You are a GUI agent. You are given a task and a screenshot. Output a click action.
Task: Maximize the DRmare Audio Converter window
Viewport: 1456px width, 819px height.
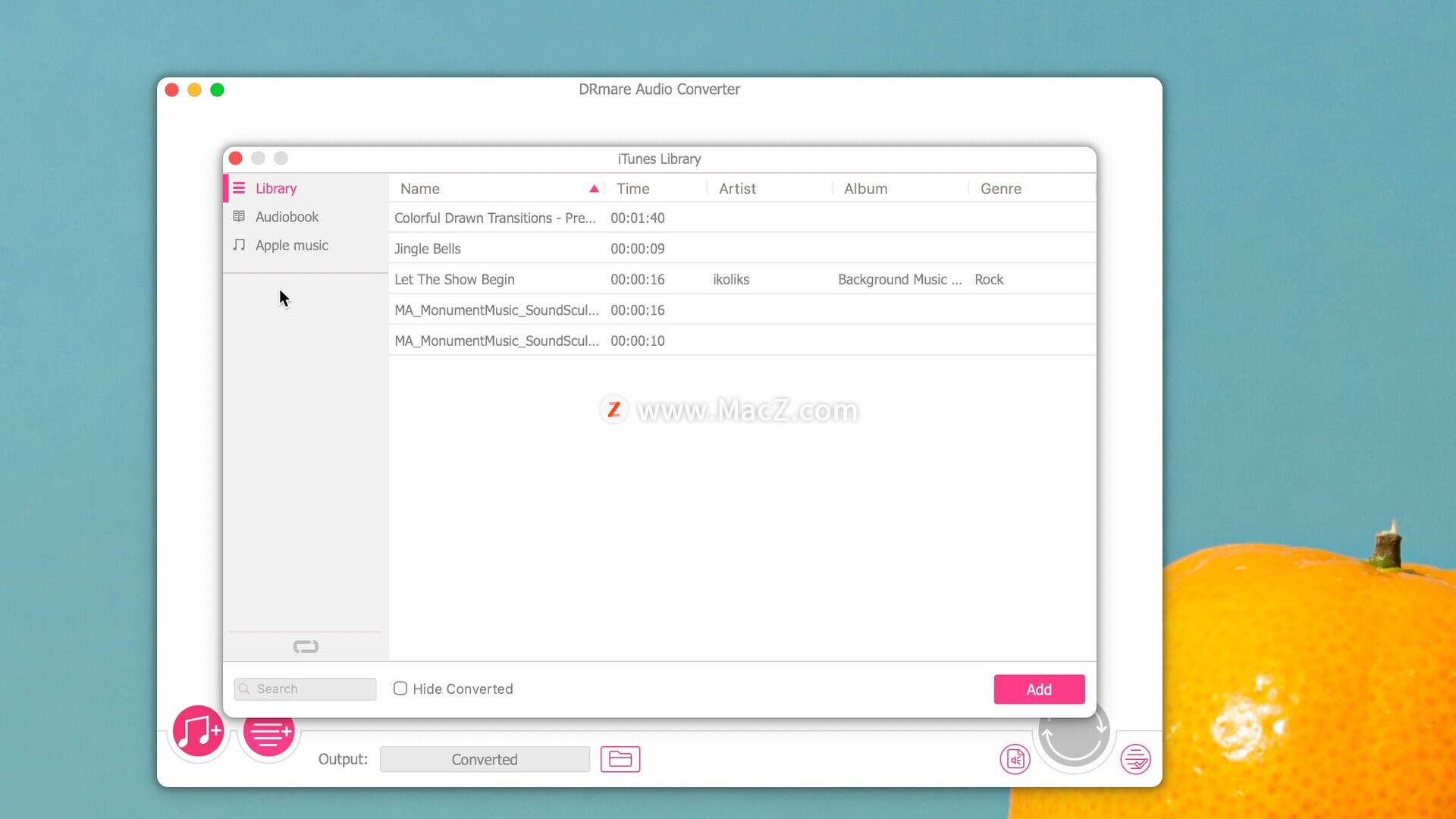coord(217,89)
